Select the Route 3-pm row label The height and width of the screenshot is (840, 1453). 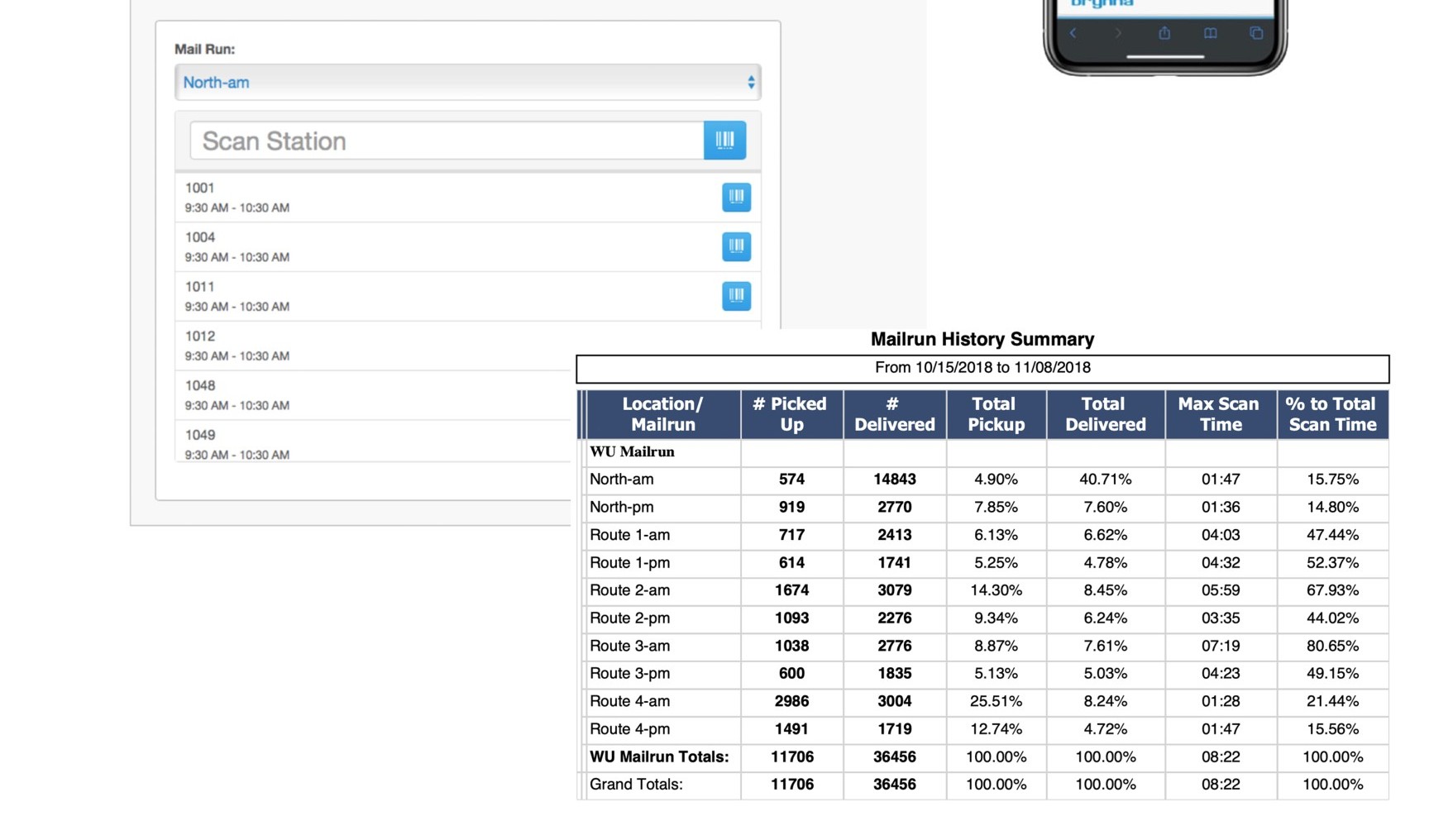pos(629,674)
